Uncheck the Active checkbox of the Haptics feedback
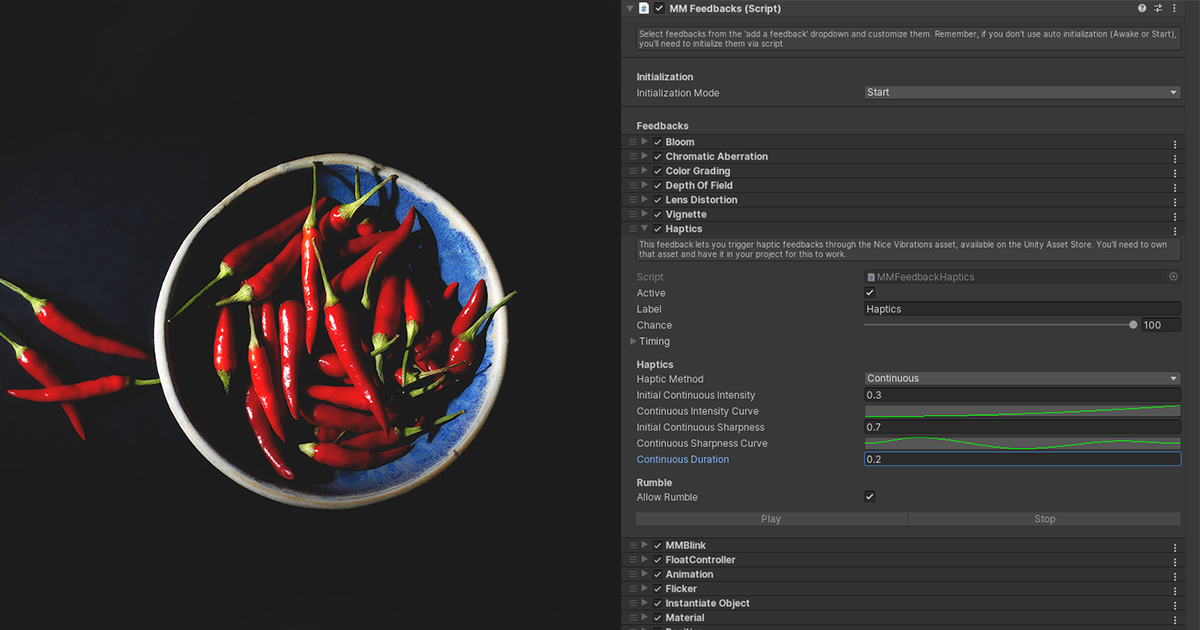1200x630 pixels. point(870,293)
